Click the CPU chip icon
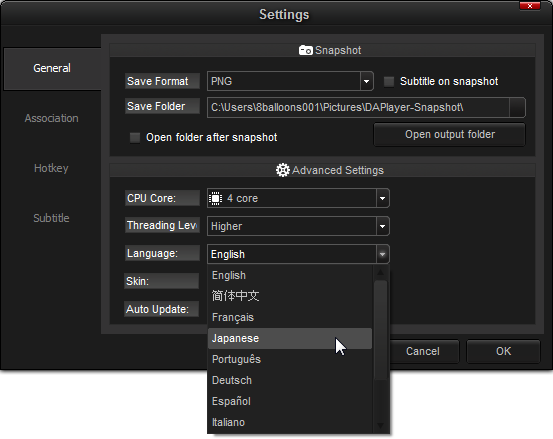Screen dimensions: 553x439 click(215, 198)
